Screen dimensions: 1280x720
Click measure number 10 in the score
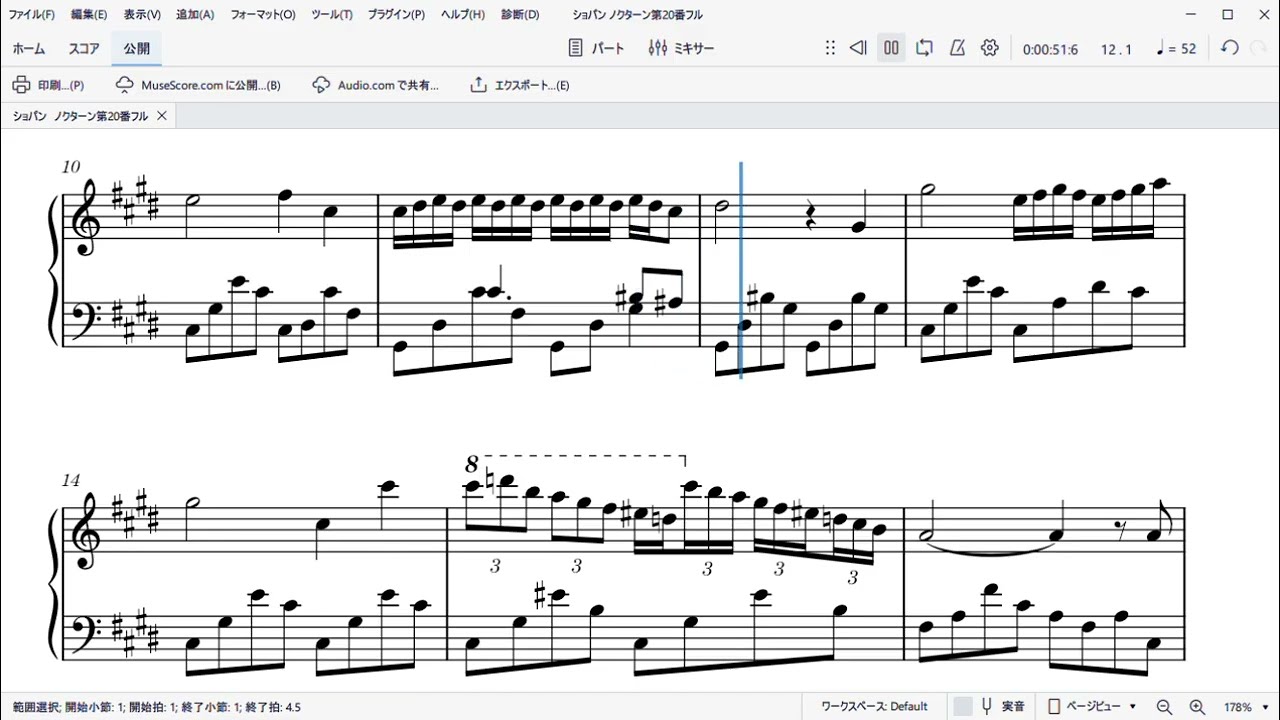[70, 167]
